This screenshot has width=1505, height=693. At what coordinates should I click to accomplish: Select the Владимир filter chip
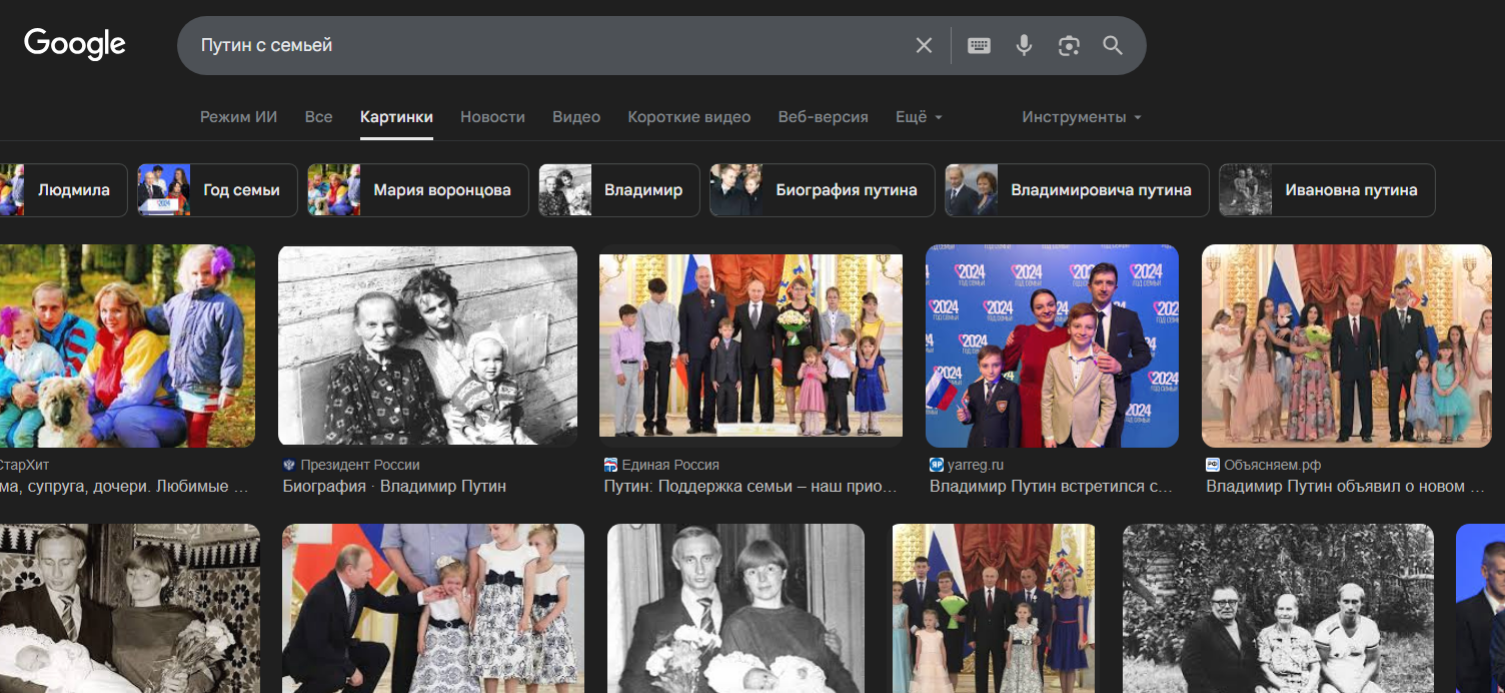click(619, 190)
